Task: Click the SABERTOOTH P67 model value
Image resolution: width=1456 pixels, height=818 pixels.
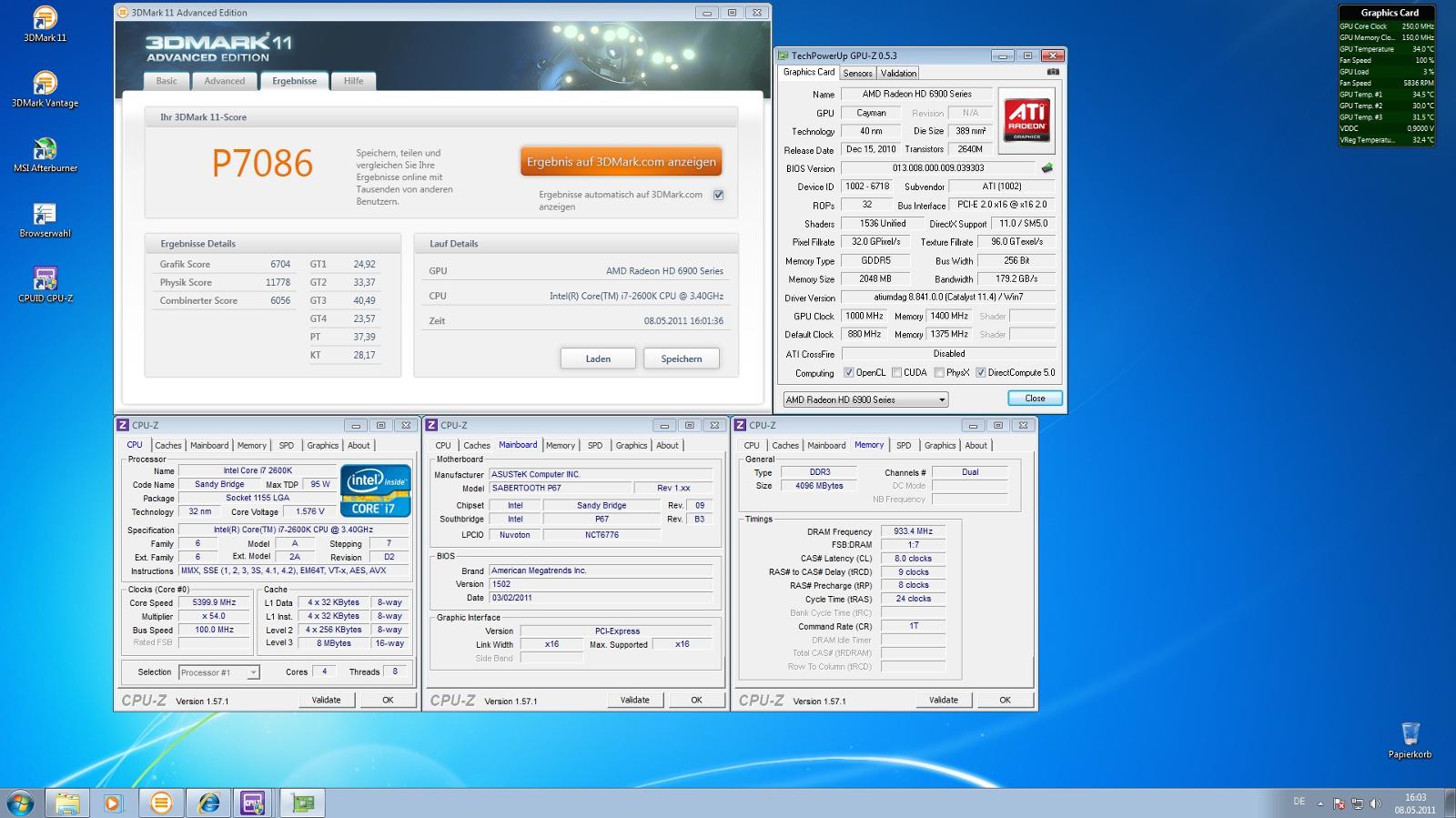Action: [x=561, y=488]
